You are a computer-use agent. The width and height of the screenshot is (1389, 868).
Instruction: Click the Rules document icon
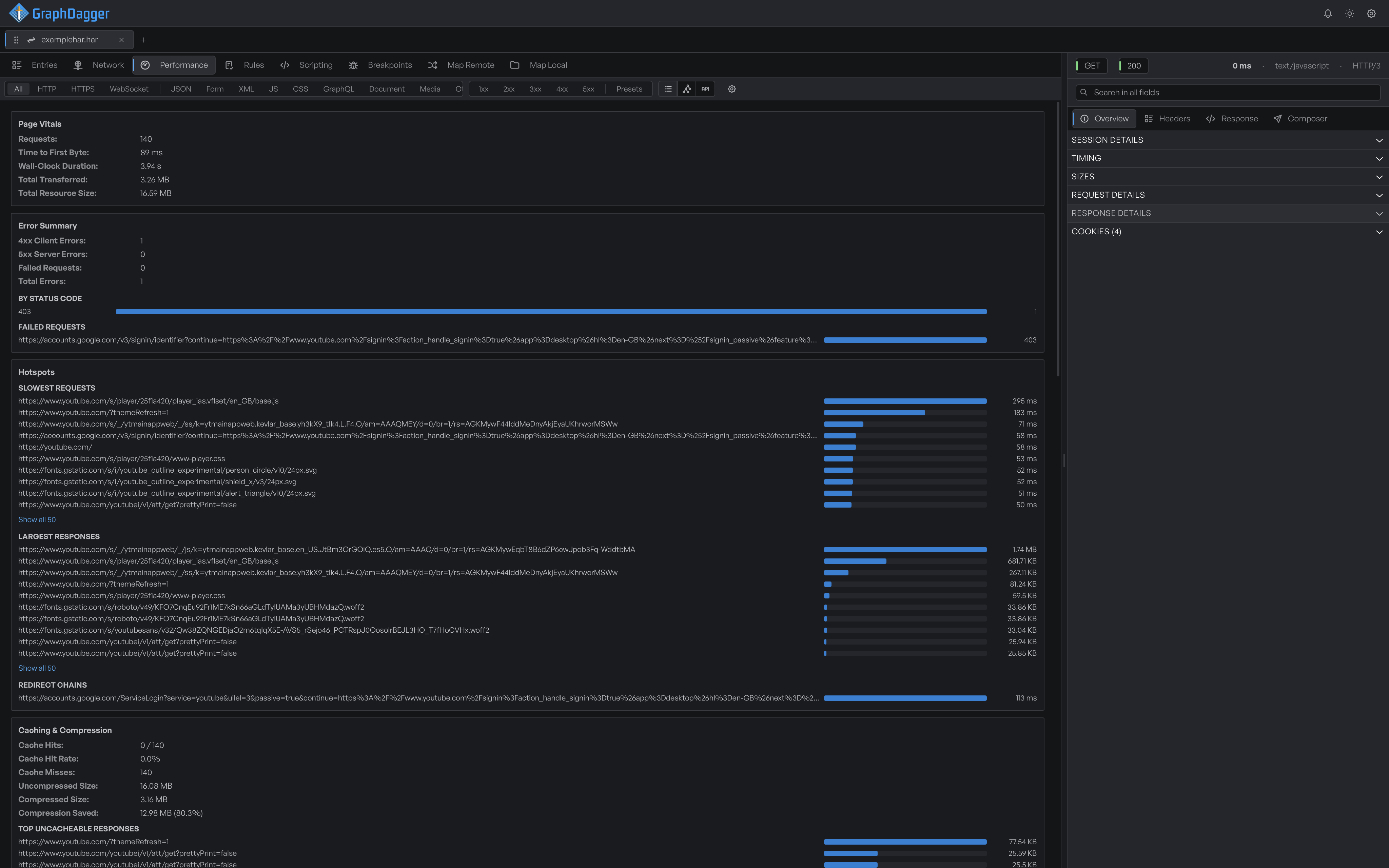229,65
